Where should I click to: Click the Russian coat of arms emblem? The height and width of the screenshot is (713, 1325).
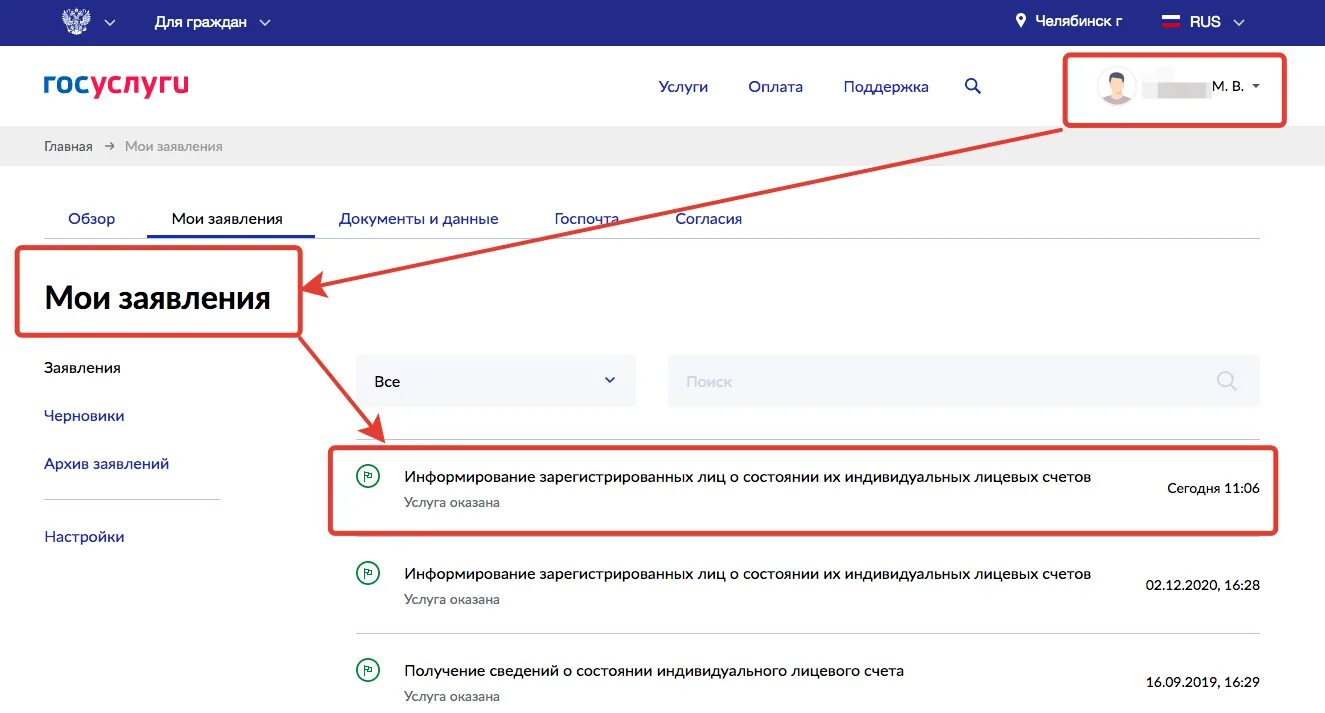tap(76, 21)
